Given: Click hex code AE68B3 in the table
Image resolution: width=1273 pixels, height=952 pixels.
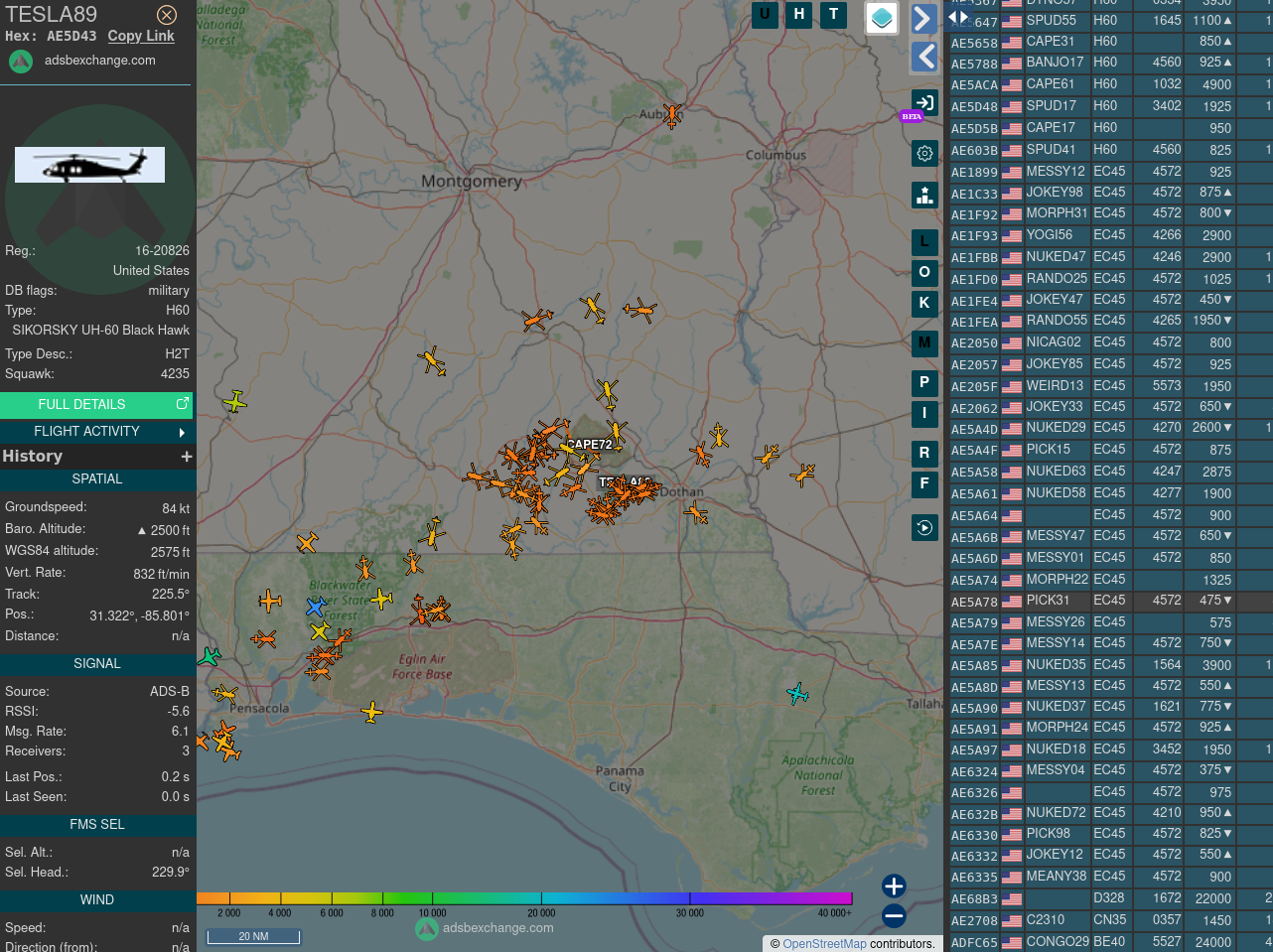Looking at the screenshot, I should coord(974,900).
